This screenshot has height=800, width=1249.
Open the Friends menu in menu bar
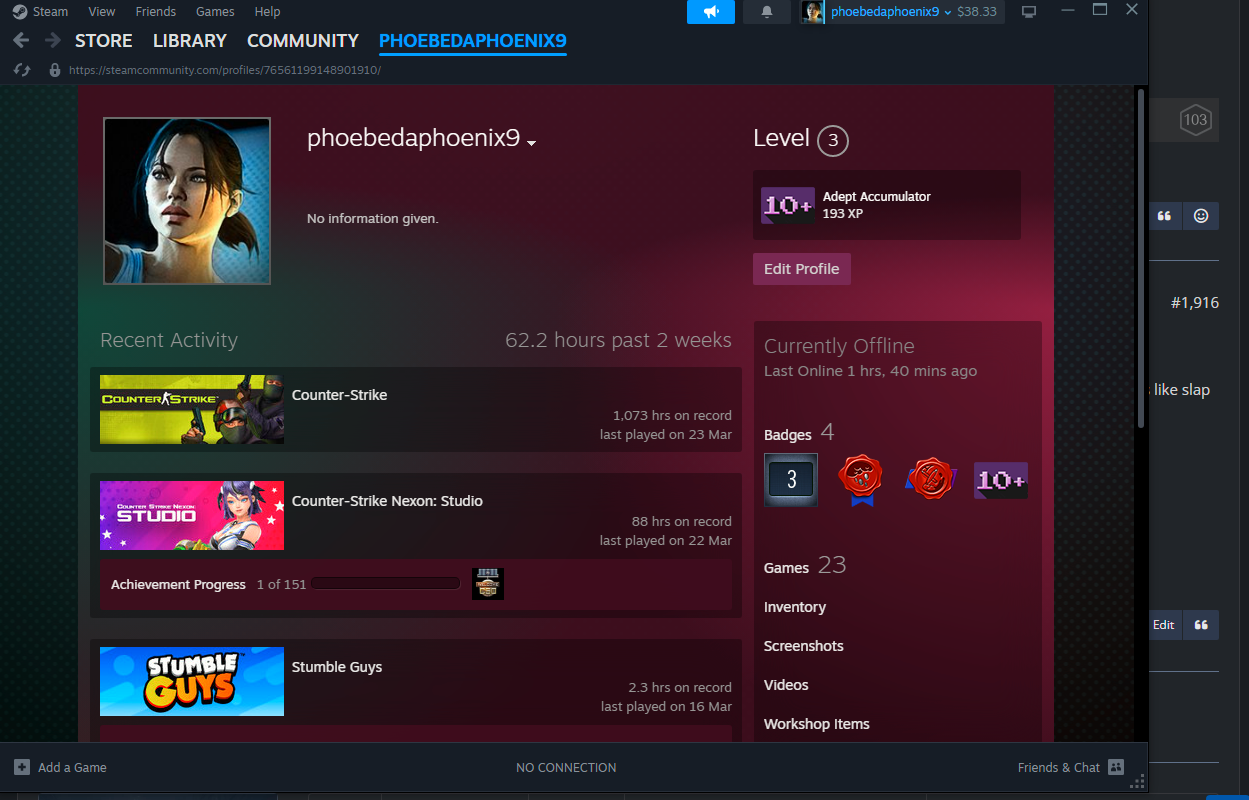(155, 12)
